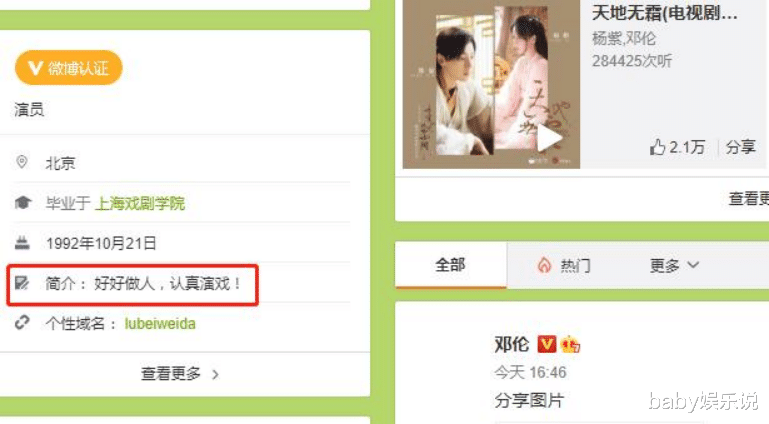The height and width of the screenshot is (424, 769).
Task: Open 查看更多 in the music panel
Action: 748,199
